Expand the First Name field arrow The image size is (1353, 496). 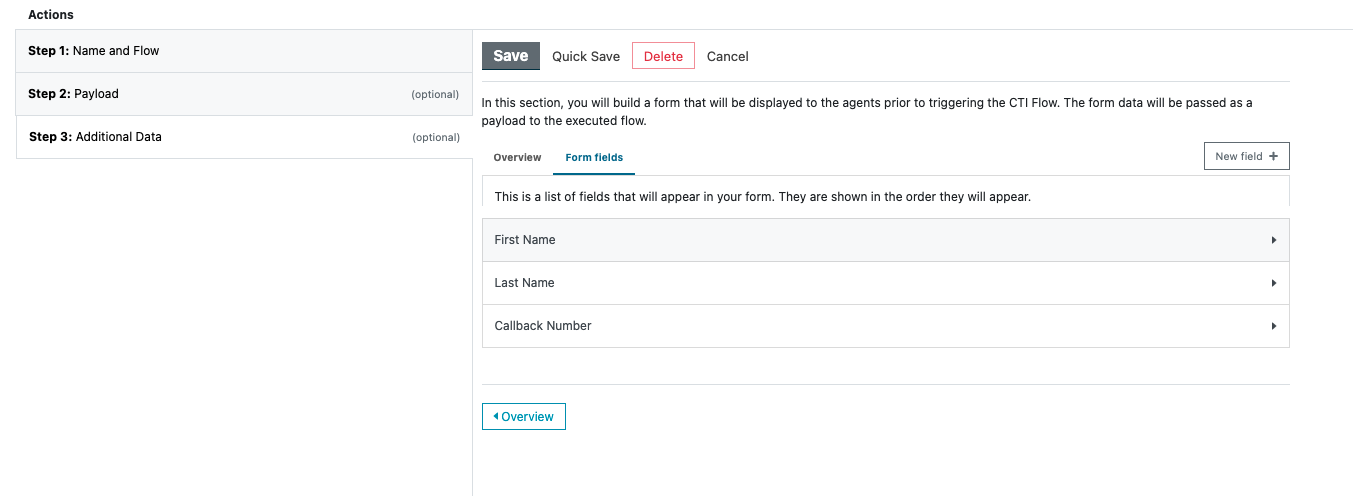pos(1274,240)
